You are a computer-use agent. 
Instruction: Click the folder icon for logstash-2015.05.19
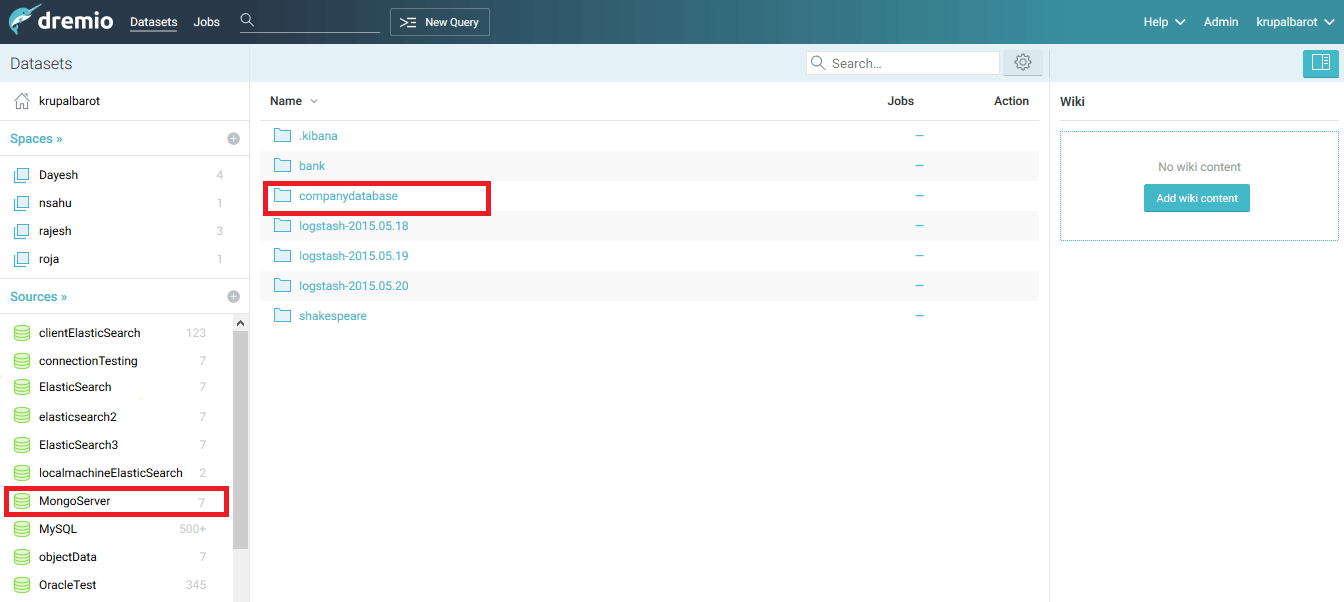282,256
